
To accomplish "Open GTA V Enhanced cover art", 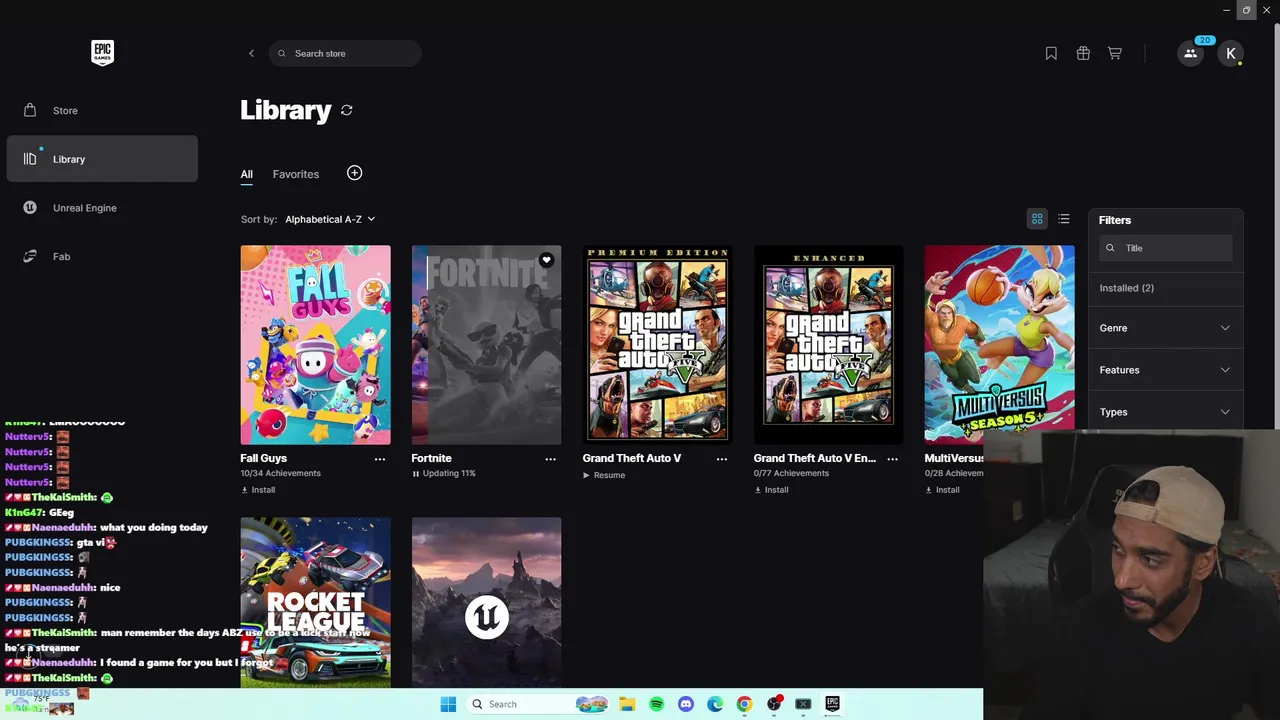I will tap(828, 345).
